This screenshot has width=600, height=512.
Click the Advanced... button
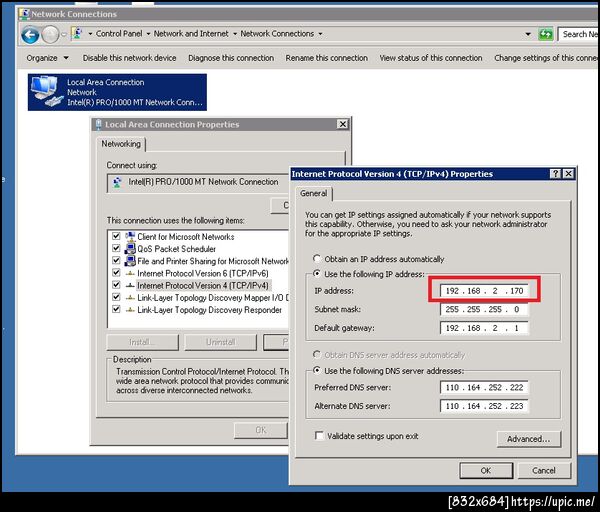[529, 439]
